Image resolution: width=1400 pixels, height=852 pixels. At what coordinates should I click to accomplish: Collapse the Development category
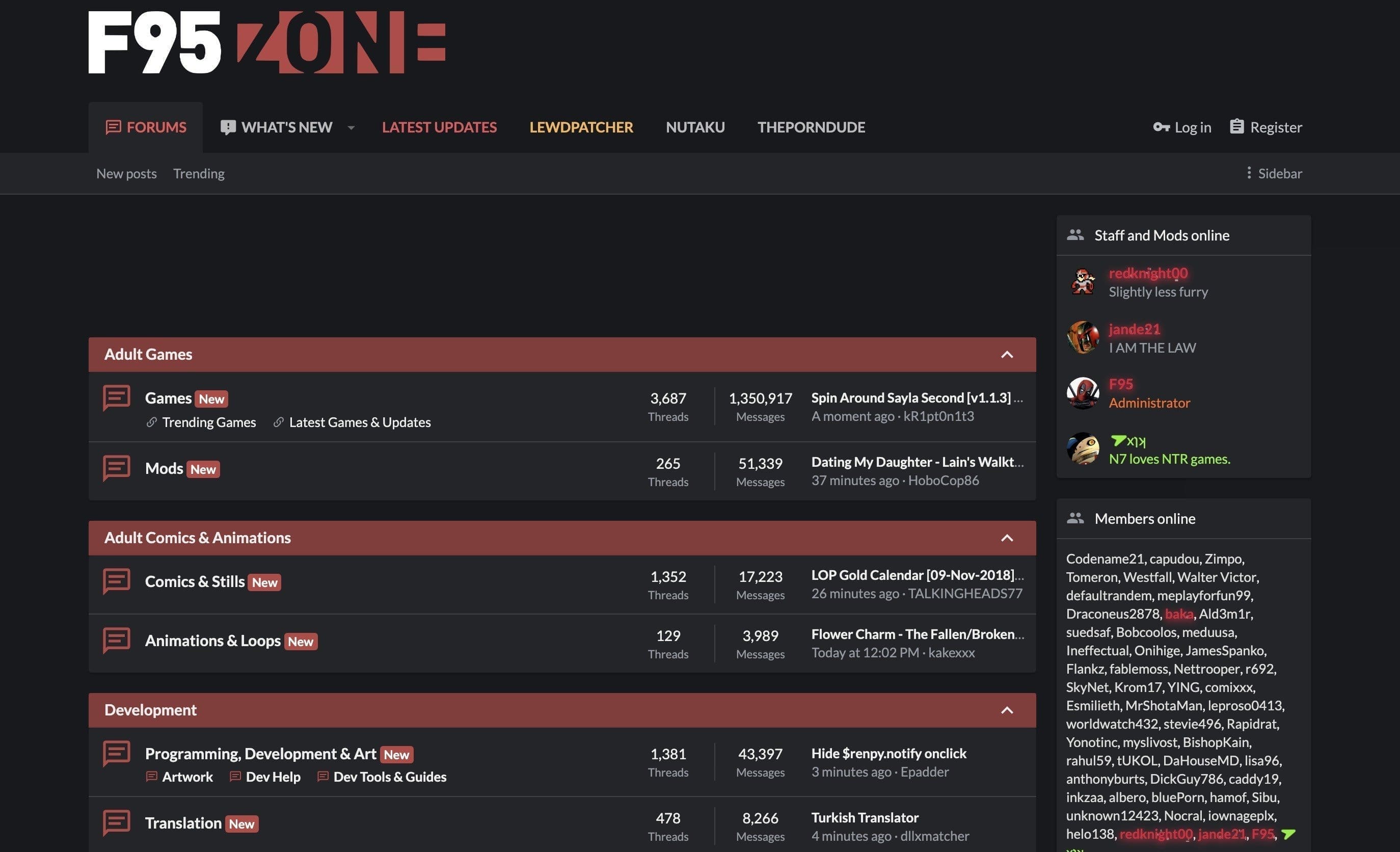[x=1007, y=710]
